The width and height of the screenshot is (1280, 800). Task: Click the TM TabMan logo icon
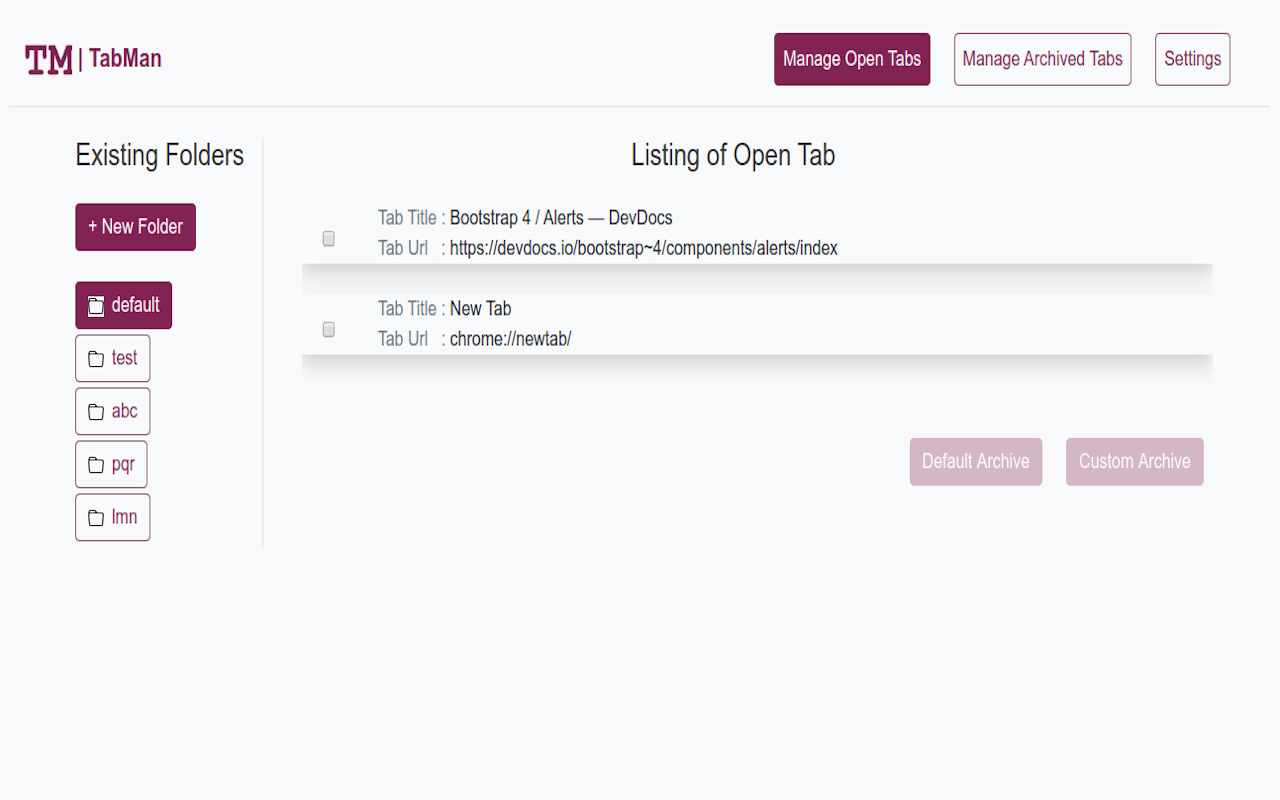48,60
